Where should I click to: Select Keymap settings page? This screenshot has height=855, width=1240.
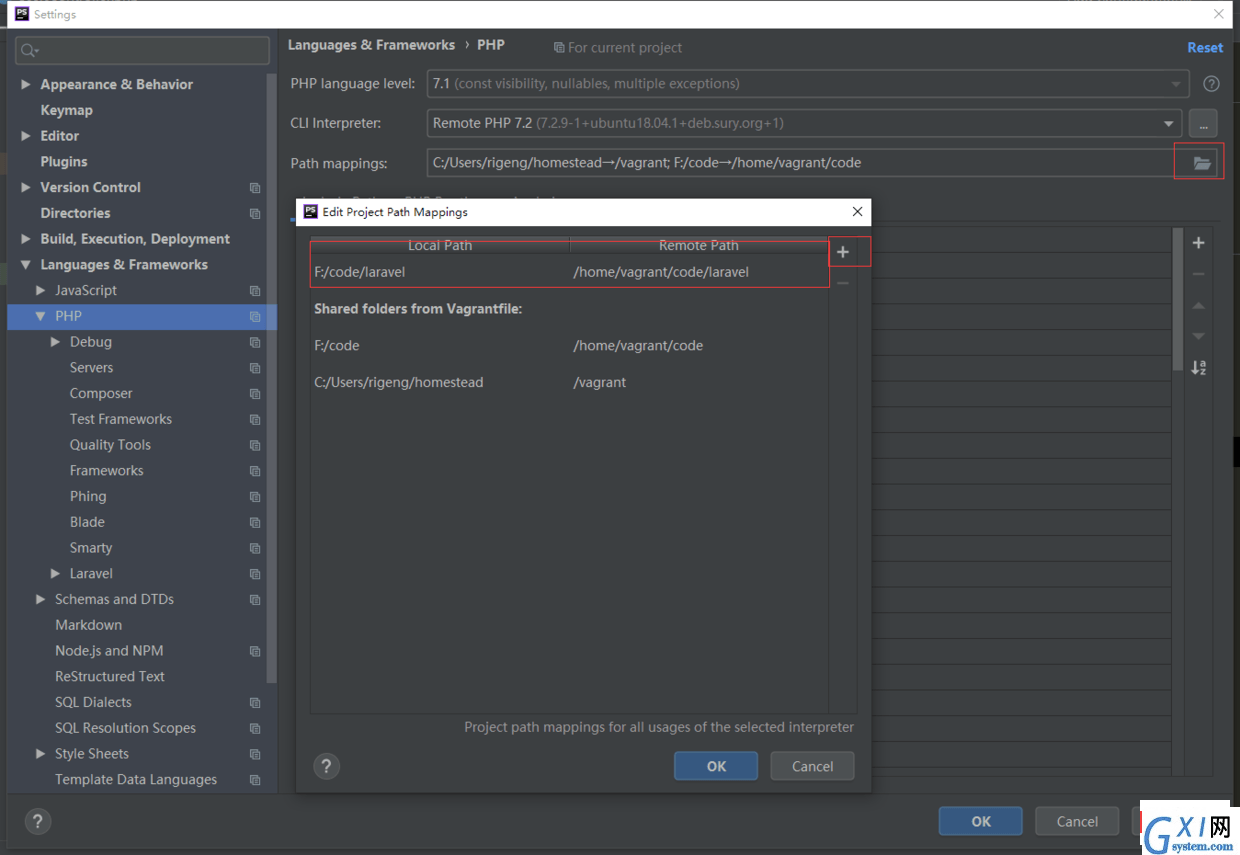66,110
